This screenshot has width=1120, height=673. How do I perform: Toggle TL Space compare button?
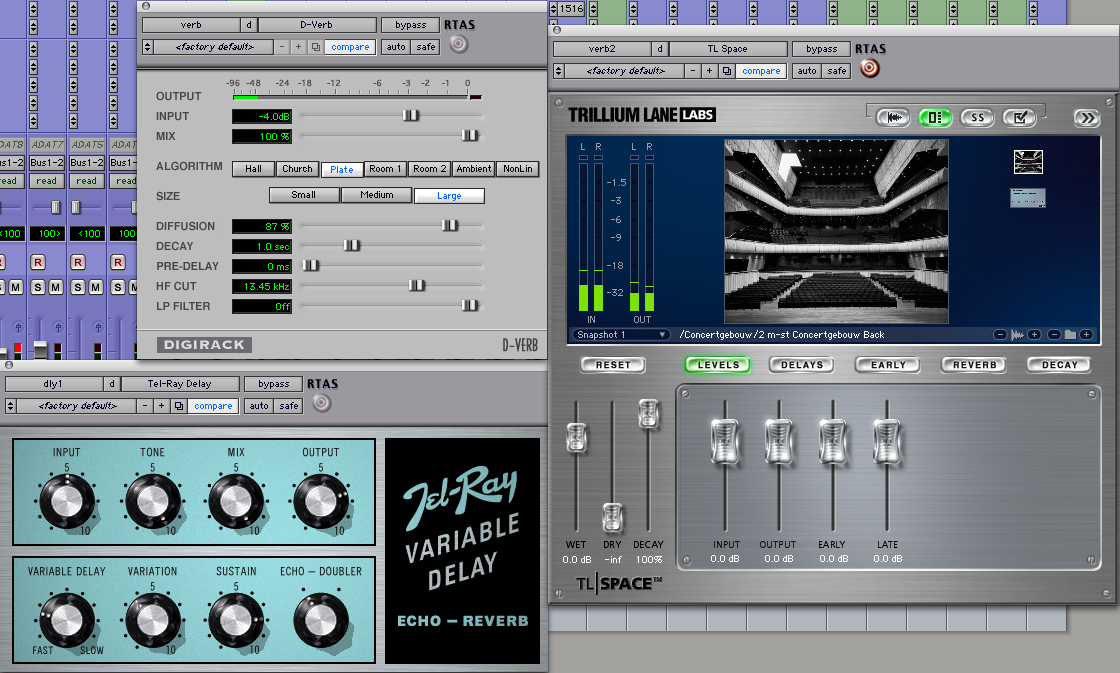(x=761, y=71)
